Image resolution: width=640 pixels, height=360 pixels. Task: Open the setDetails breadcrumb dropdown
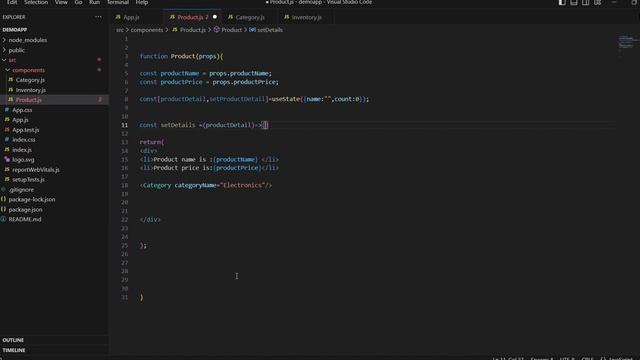270,30
